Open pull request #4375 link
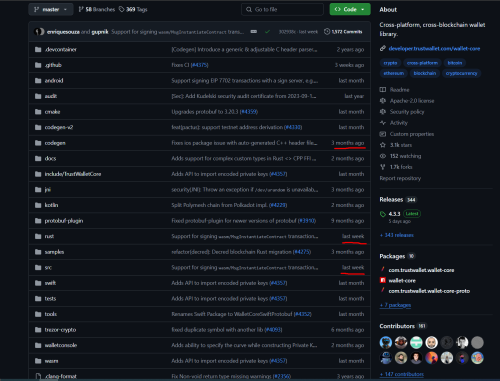 (x=199, y=65)
